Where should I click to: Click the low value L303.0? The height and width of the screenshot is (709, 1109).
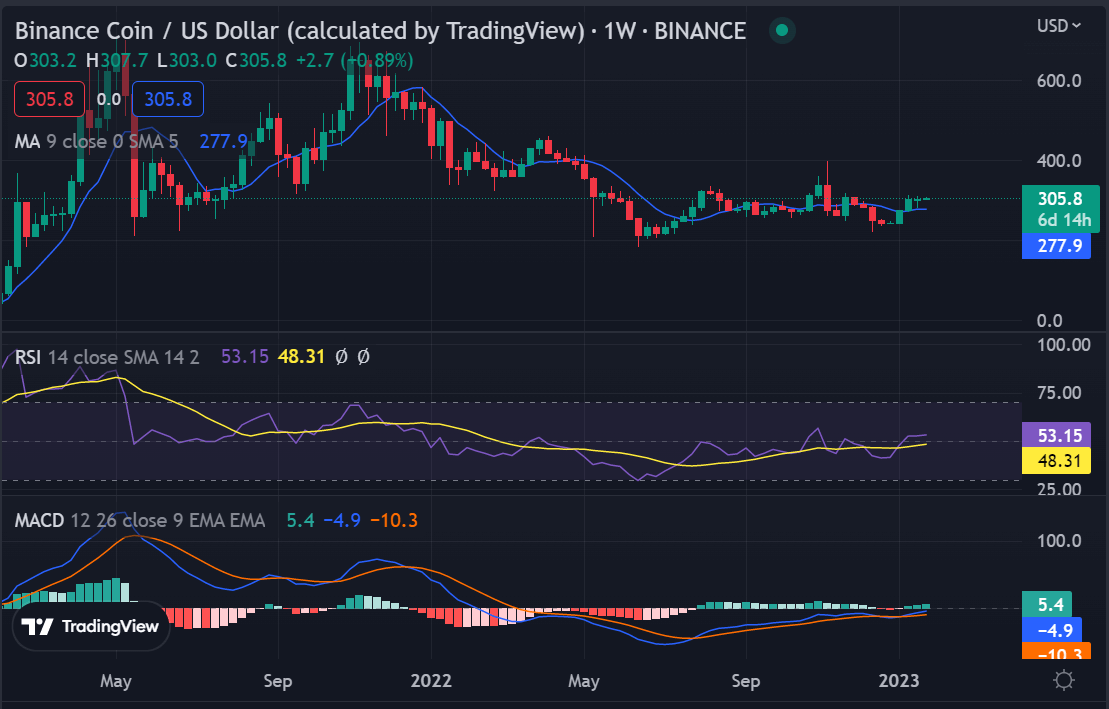(187, 61)
